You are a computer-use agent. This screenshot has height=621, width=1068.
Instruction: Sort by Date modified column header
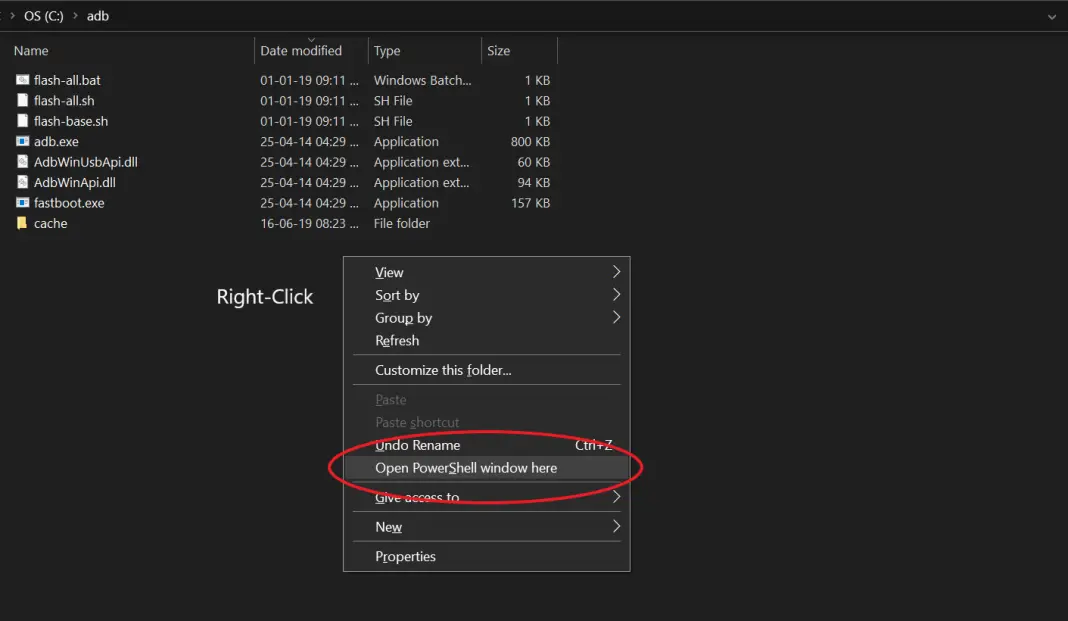301,51
